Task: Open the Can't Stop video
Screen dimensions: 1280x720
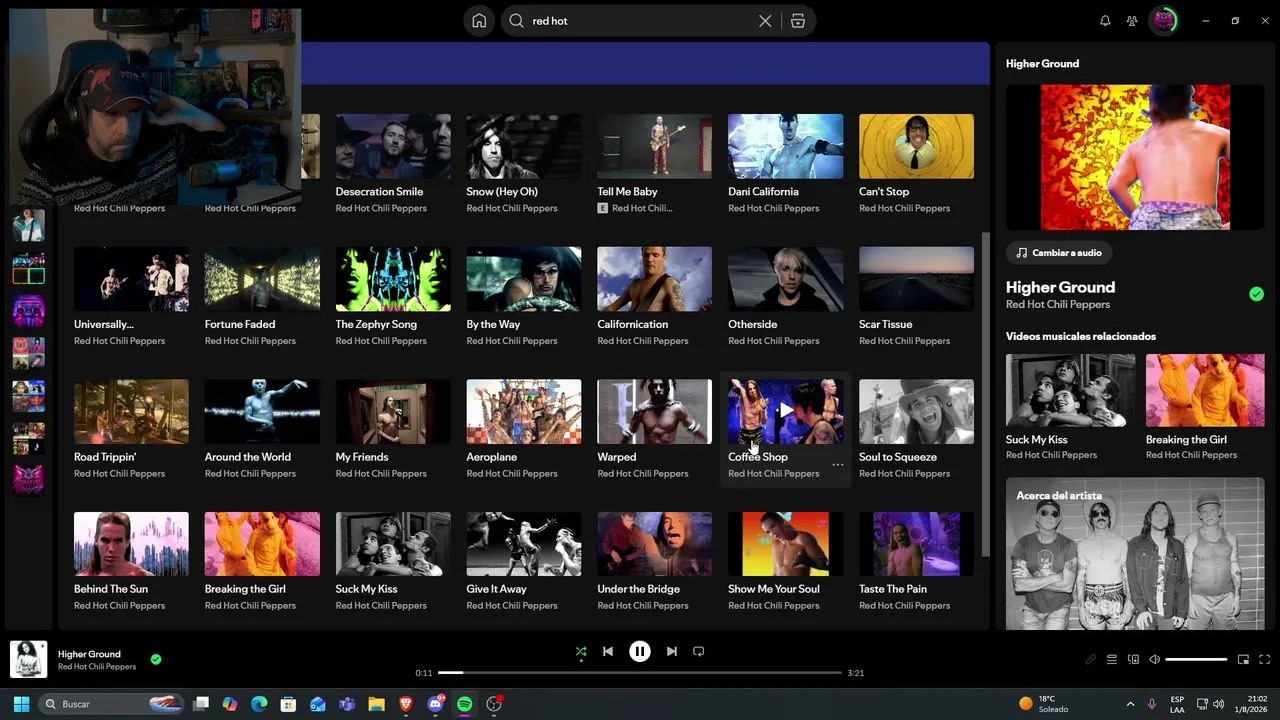Action: click(x=916, y=146)
